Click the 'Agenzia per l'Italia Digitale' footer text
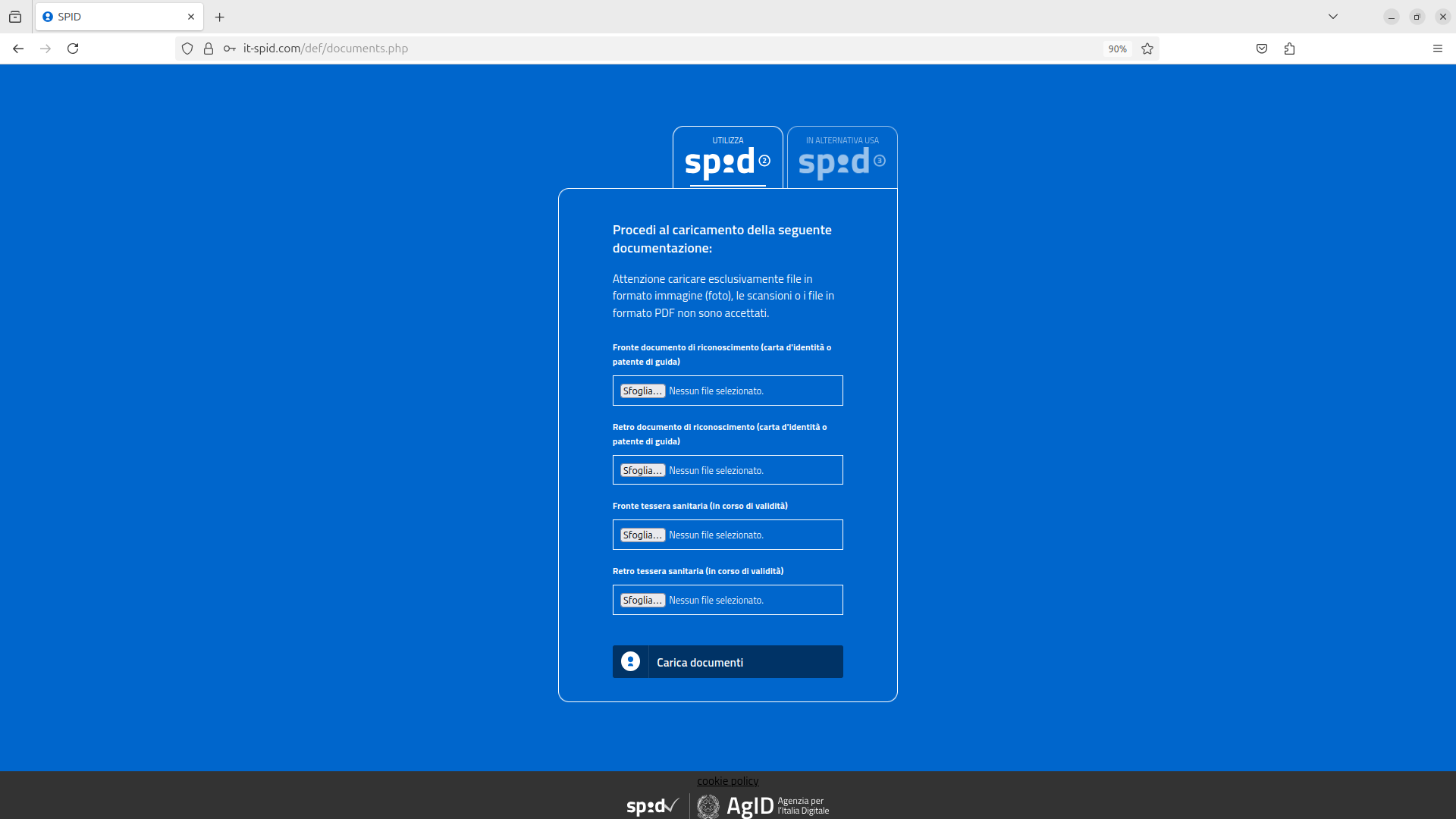1456x819 pixels. click(803, 806)
